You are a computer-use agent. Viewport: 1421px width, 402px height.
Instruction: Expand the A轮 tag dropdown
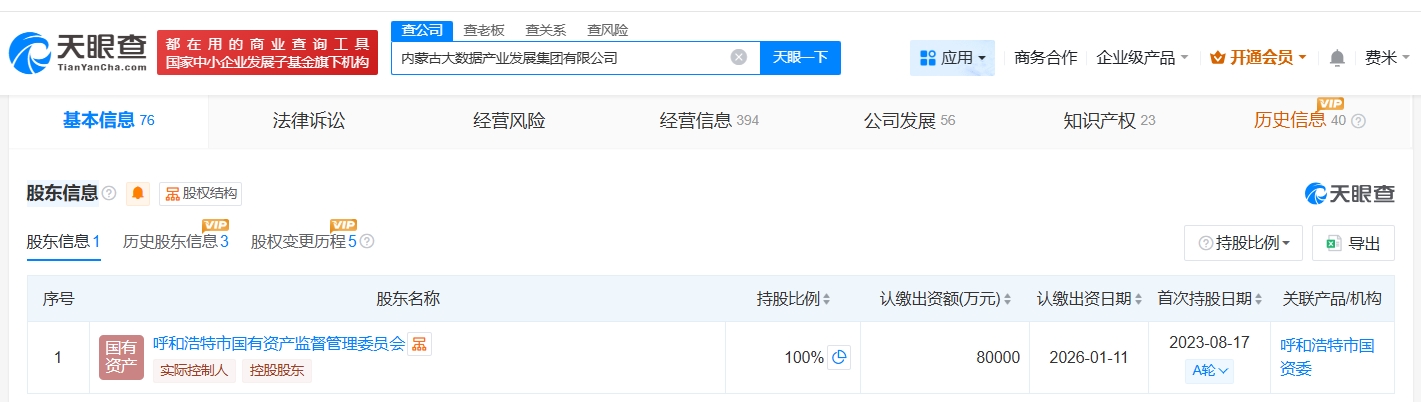coord(1210,371)
